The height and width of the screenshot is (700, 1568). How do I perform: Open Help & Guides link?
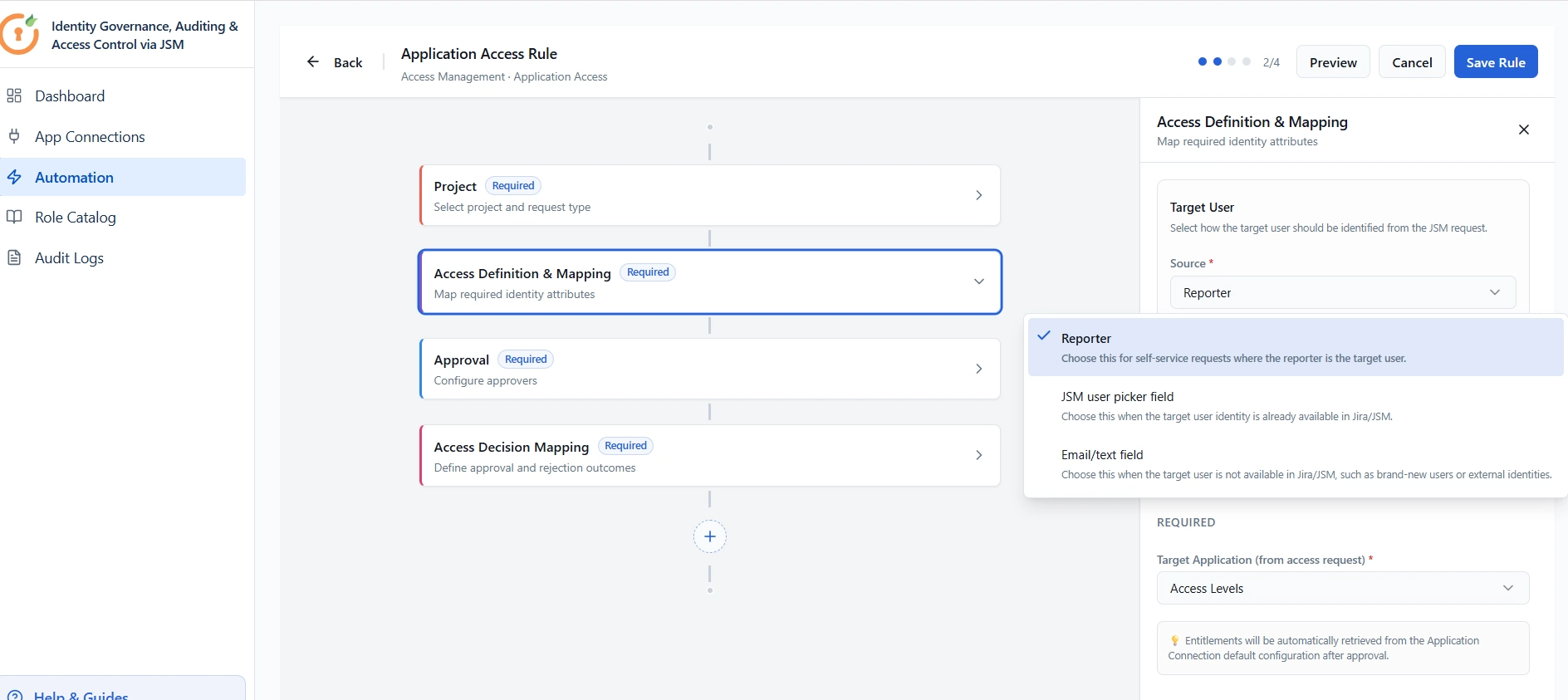pyautogui.click(x=81, y=696)
